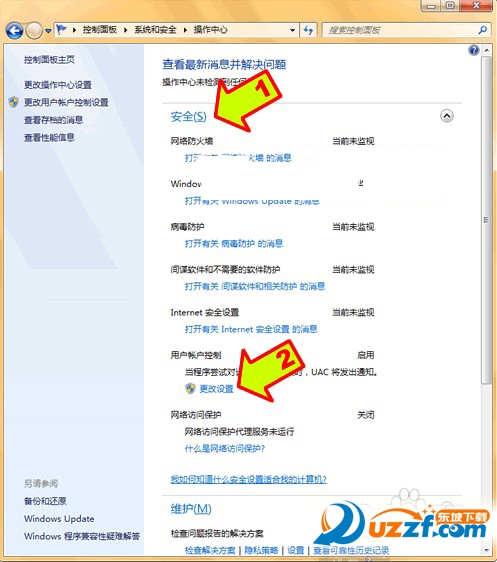Open 备份和还原 in sidebar
This screenshot has height=562, width=497.
click(x=45, y=501)
